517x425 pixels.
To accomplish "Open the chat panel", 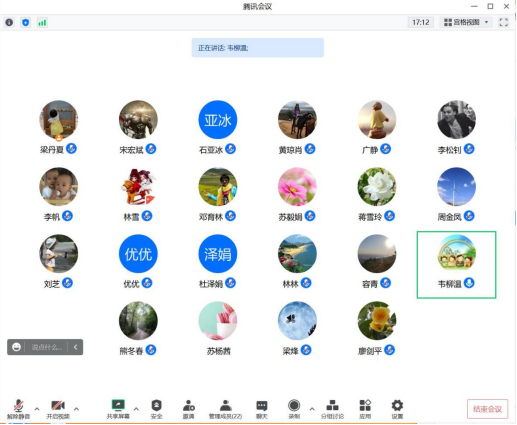I will click(x=262, y=409).
